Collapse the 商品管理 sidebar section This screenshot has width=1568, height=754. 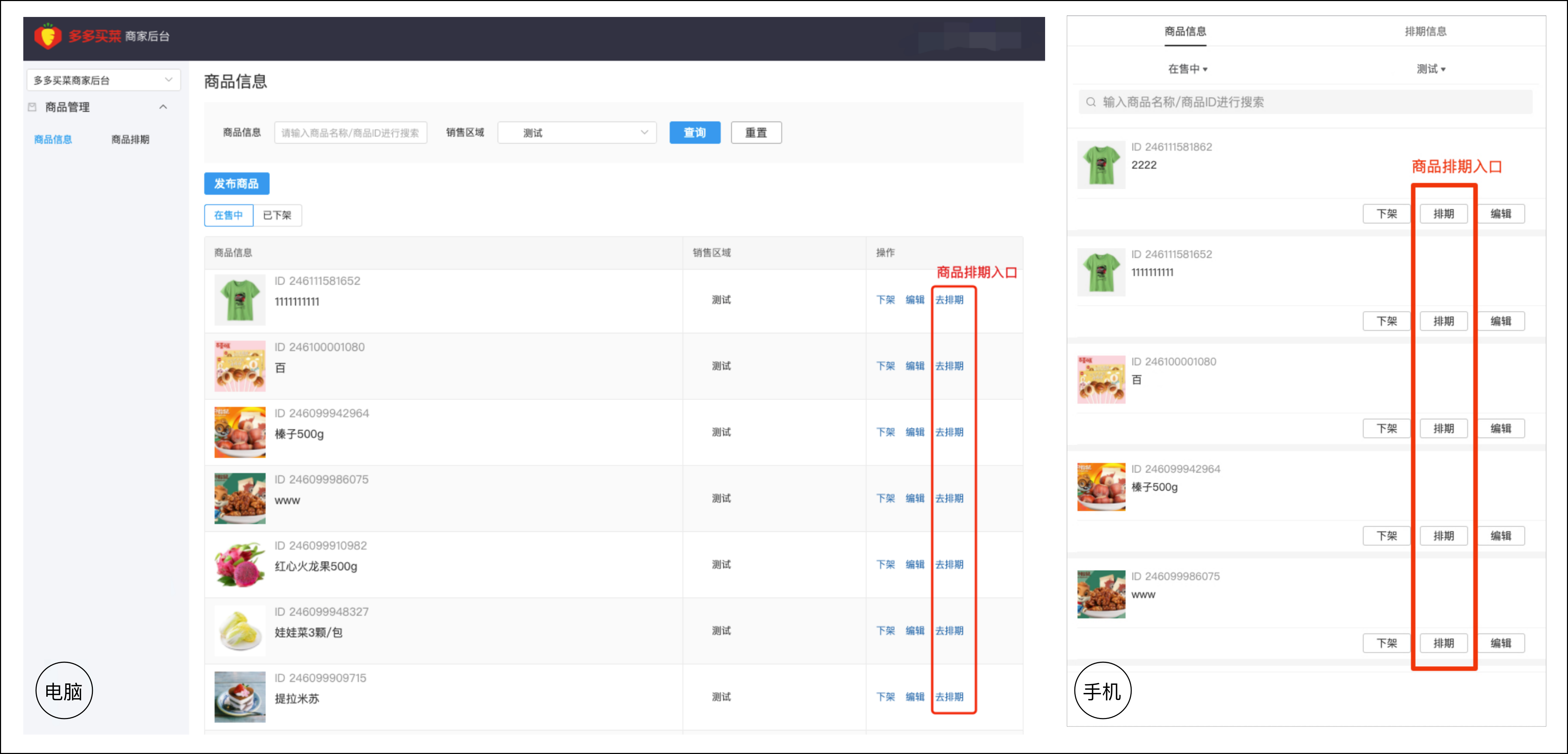click(x=163, y=107)
